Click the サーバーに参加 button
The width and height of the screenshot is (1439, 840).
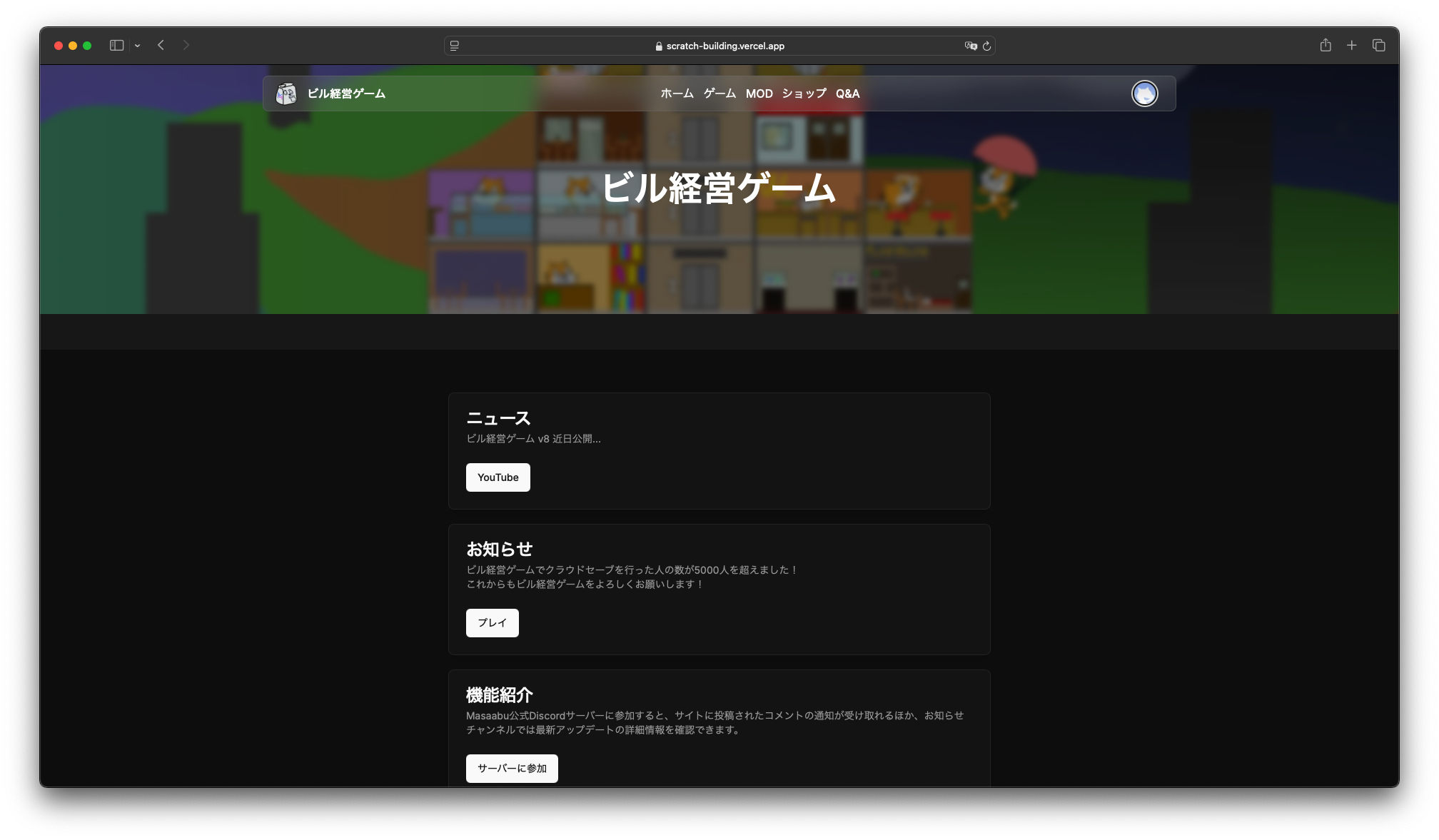tap(512, 769)
